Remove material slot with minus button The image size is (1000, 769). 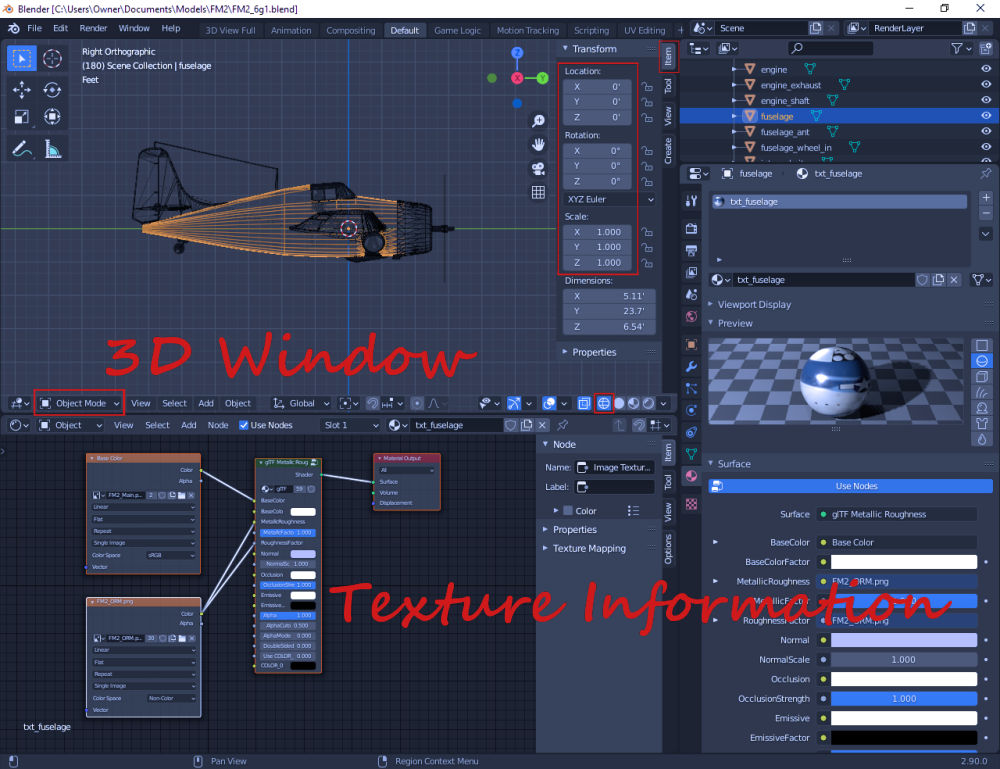point(985,213)
